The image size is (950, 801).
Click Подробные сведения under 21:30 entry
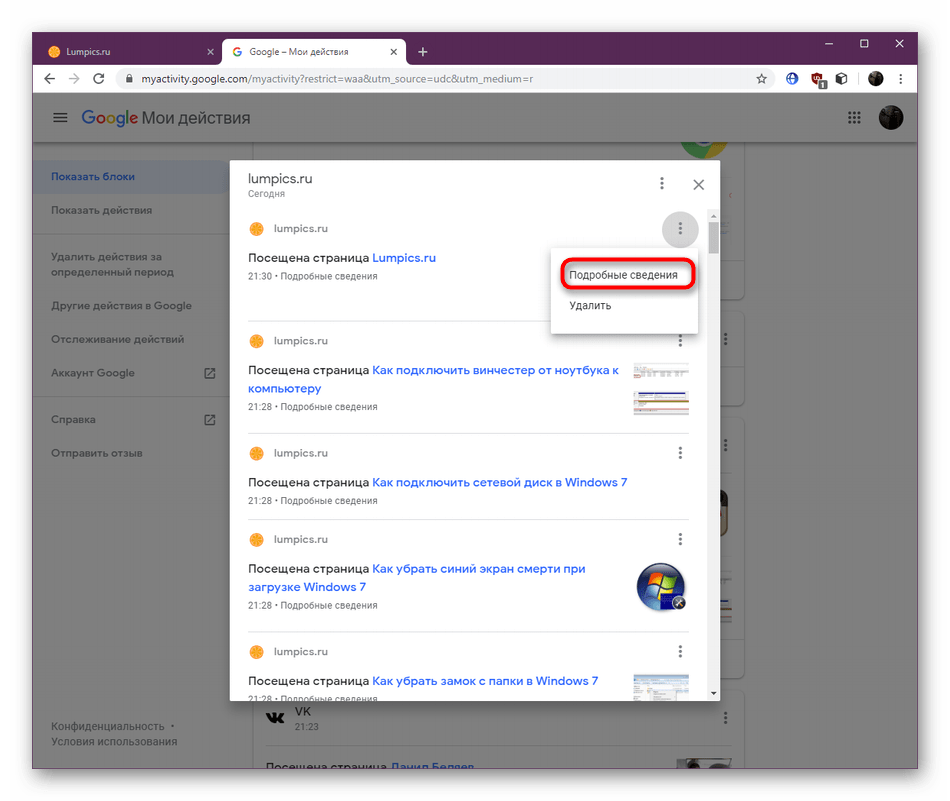328,276
